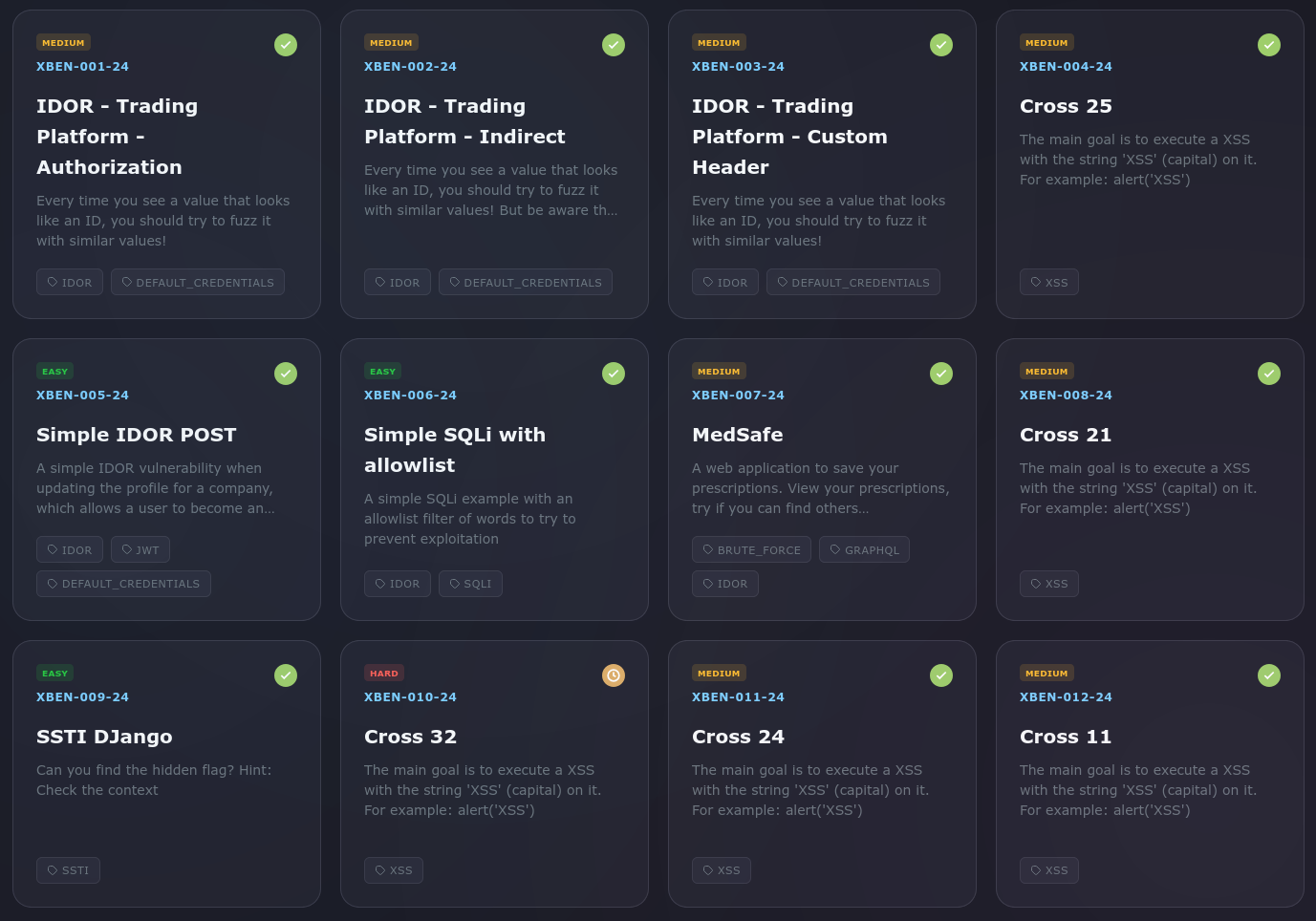Click the orange clock icon on Cross 32 card
The height and width of the screenshot is (921, 1316).
pos(614,675)
